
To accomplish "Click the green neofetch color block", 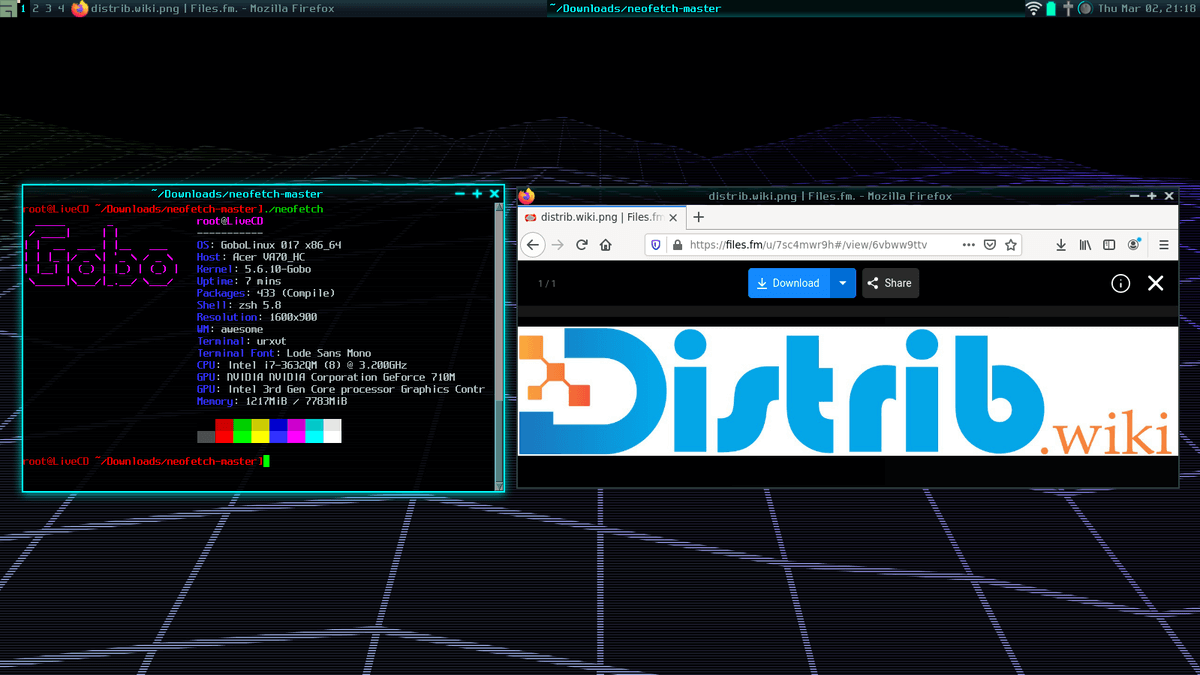I will point(242,431).
